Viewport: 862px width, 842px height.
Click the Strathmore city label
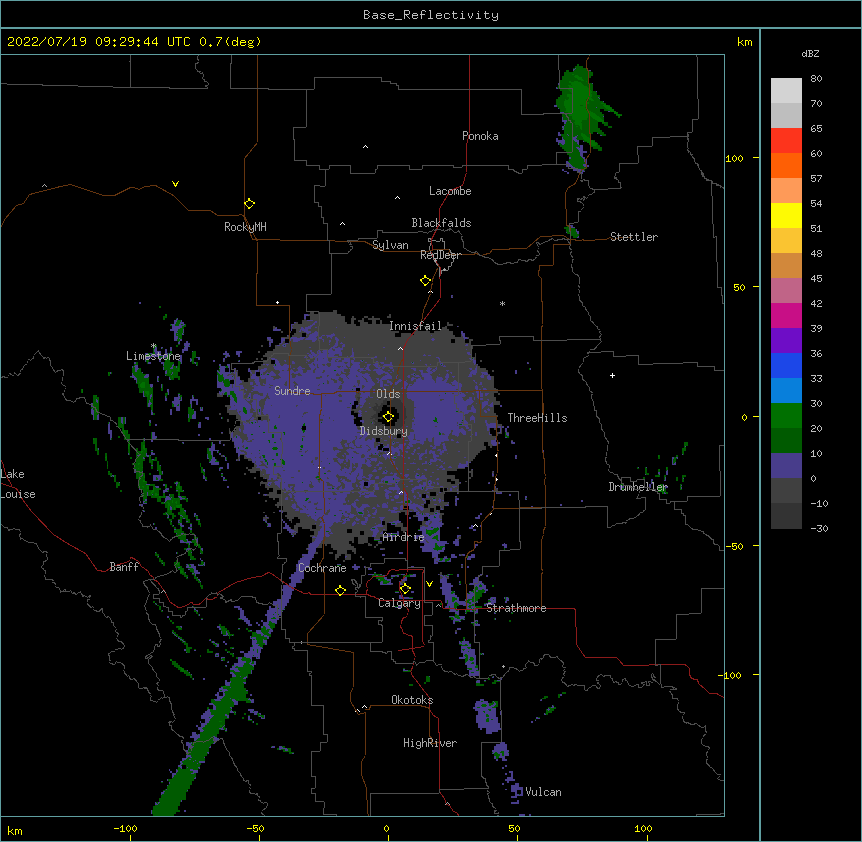516,608
